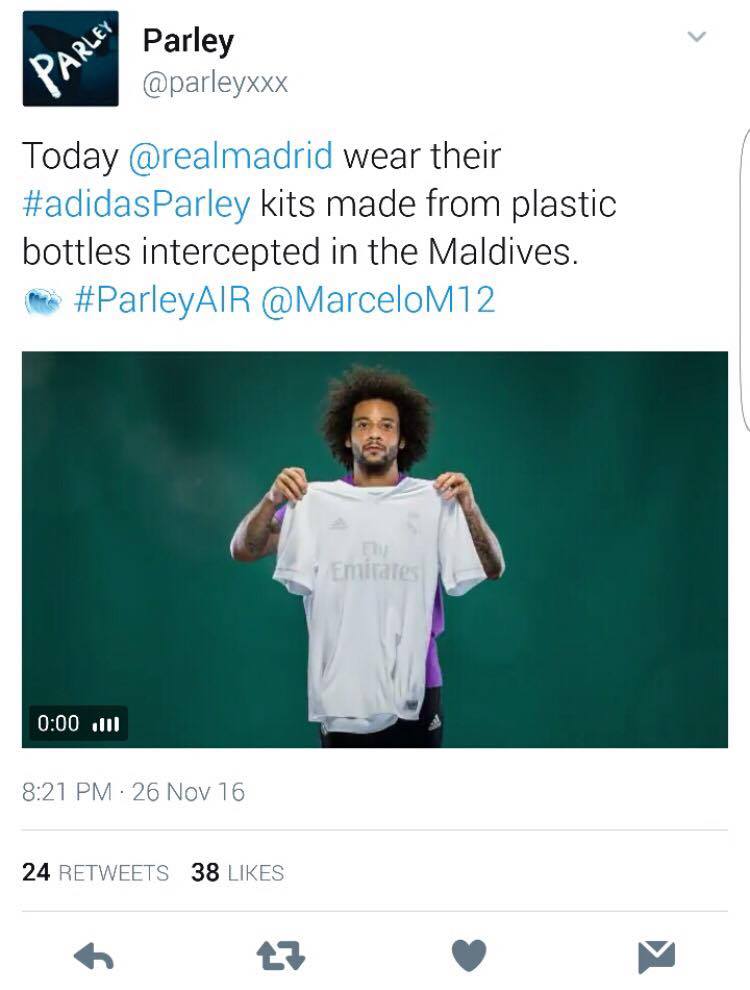The width and height of the screenshot is (750, 990).
Task: Open the #adidasParley hashtag
Action: point(136,204)
